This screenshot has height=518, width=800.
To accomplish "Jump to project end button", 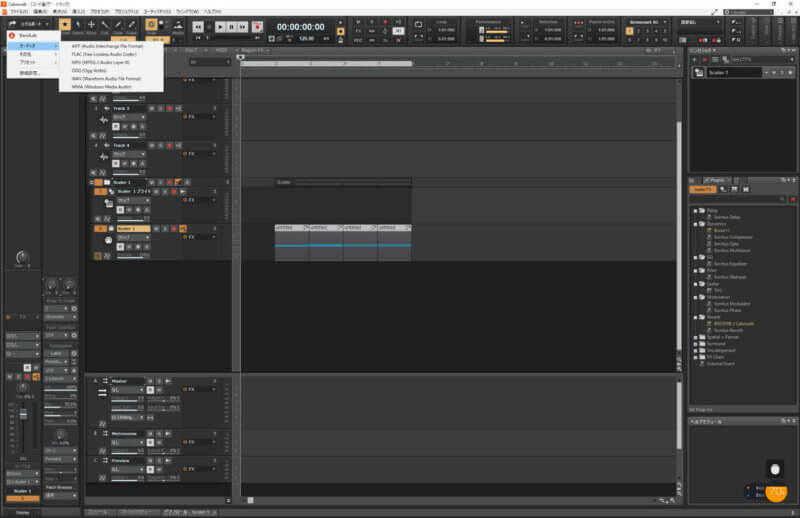I will 257,38.
